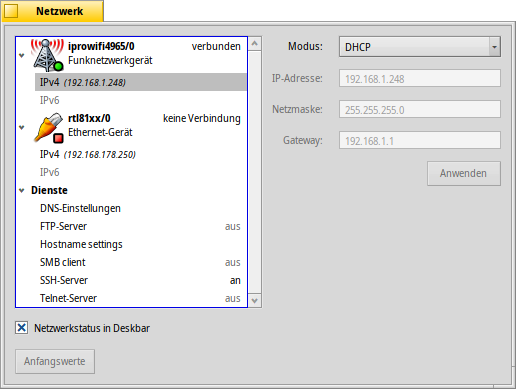Select the IPv6 entry under iprowifi4965/0

click(x=131, y=100)
